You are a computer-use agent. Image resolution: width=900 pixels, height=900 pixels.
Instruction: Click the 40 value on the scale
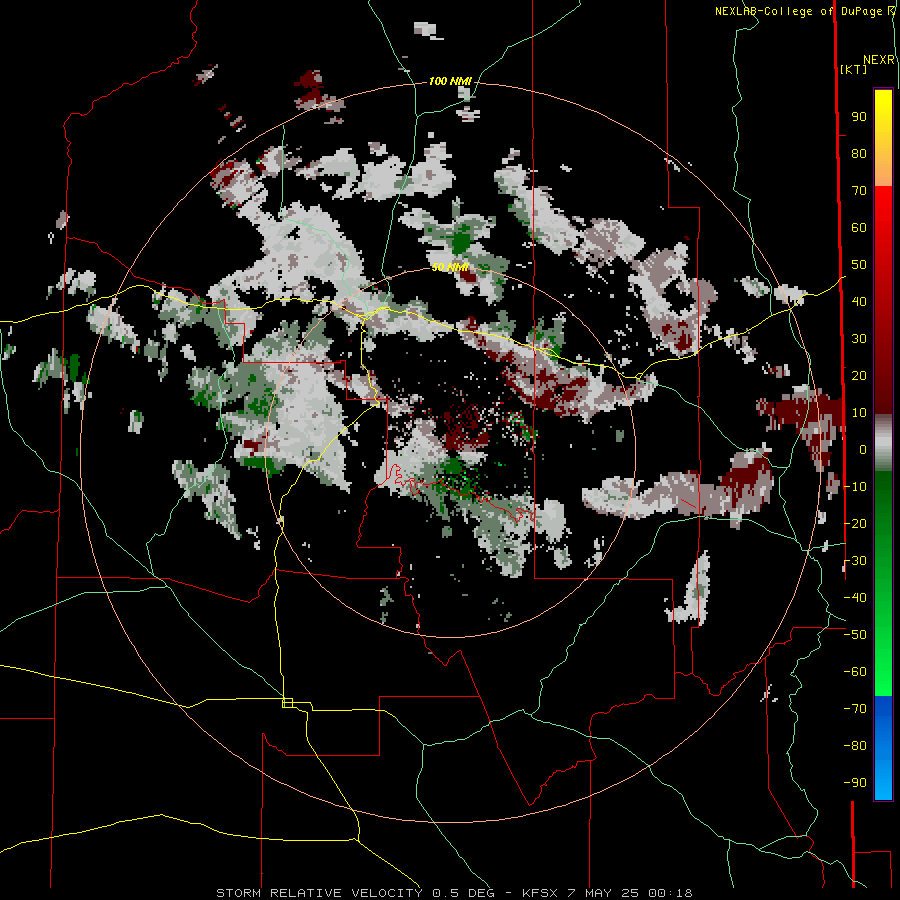pos(859,302)
